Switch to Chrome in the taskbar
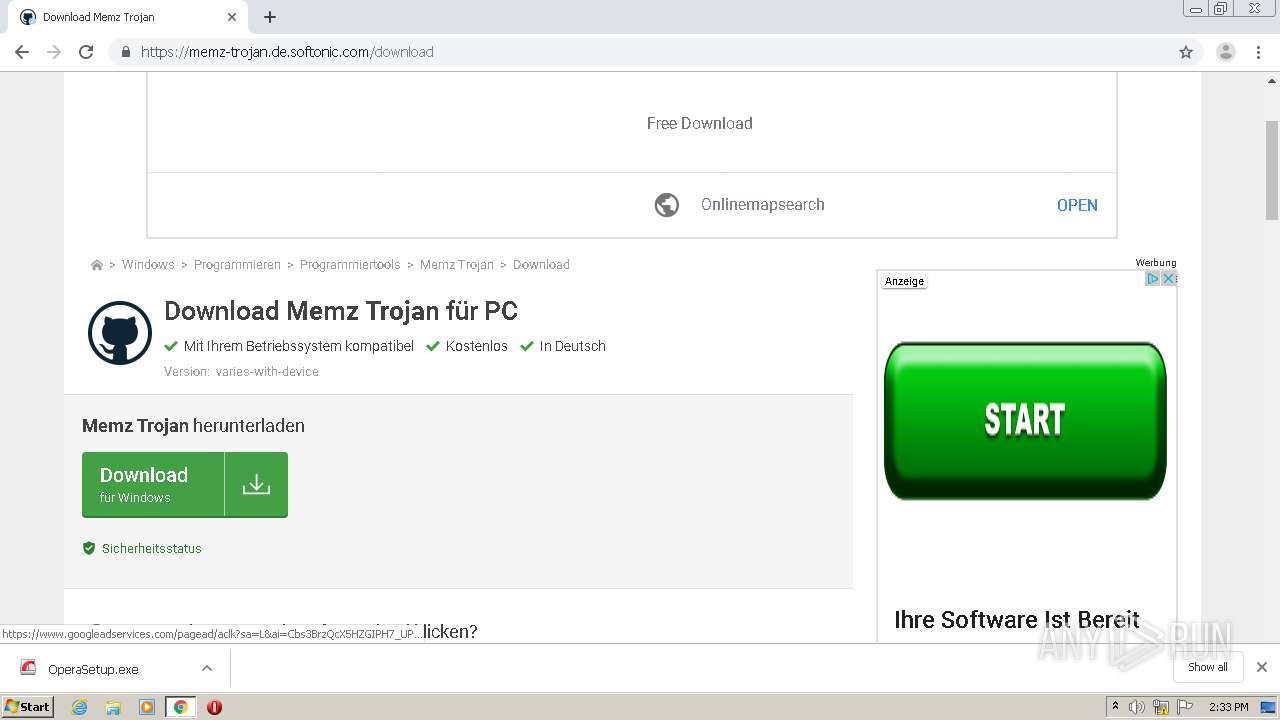 180,707
